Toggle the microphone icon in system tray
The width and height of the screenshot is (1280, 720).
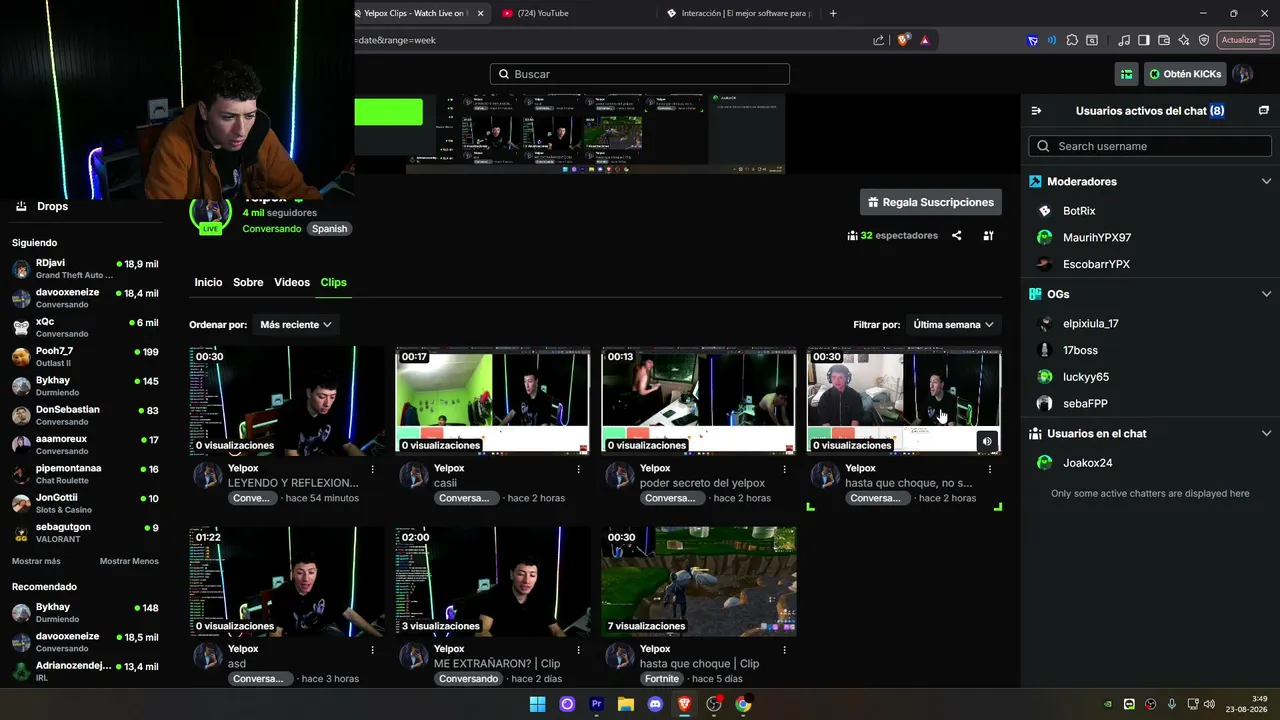click(x=1172, y=704)
